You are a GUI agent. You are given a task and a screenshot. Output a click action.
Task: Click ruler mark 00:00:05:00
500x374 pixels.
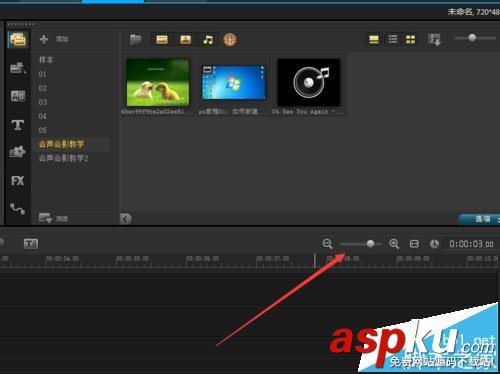point(132,259)
